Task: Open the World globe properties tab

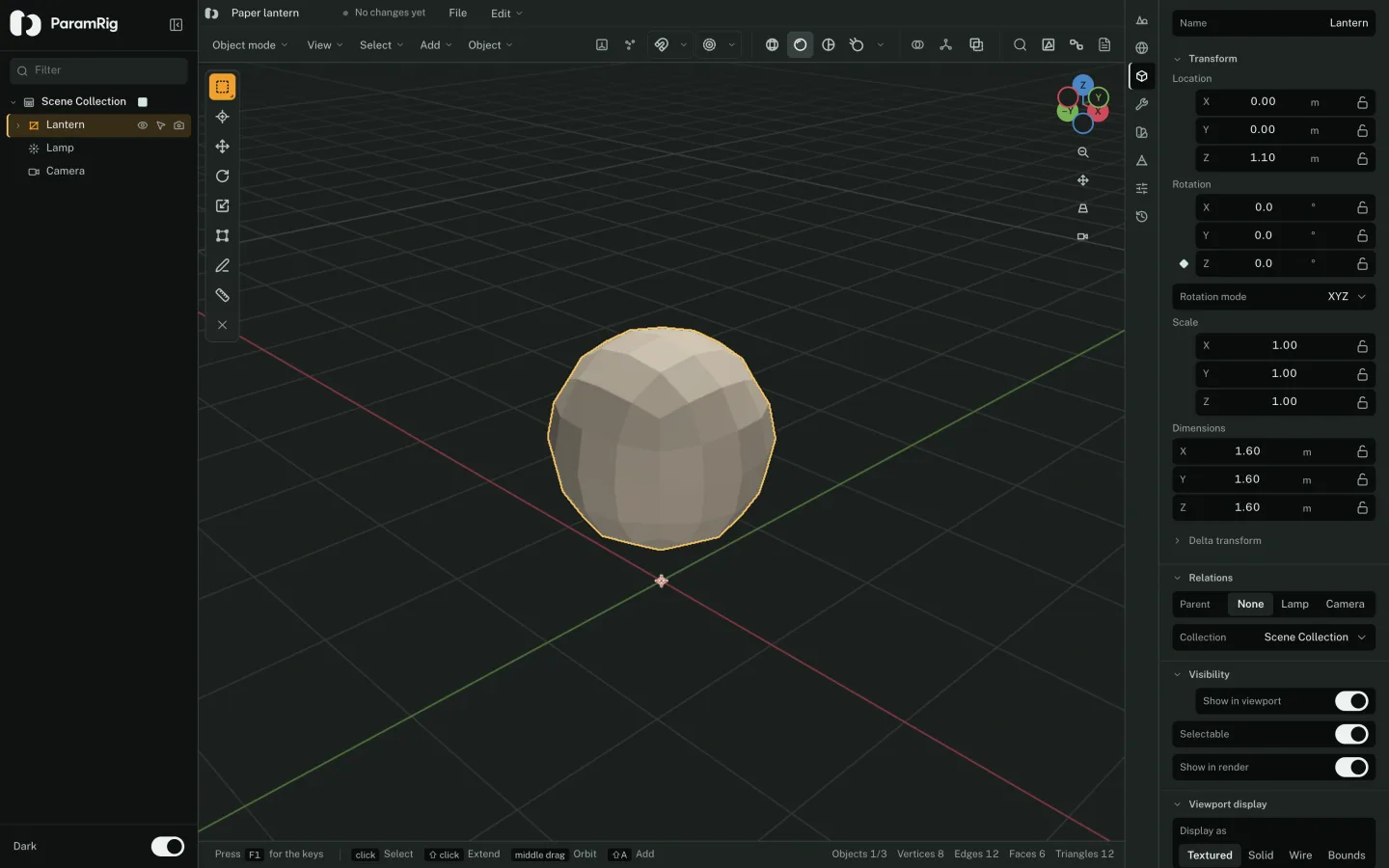Action: (1142, 48)
